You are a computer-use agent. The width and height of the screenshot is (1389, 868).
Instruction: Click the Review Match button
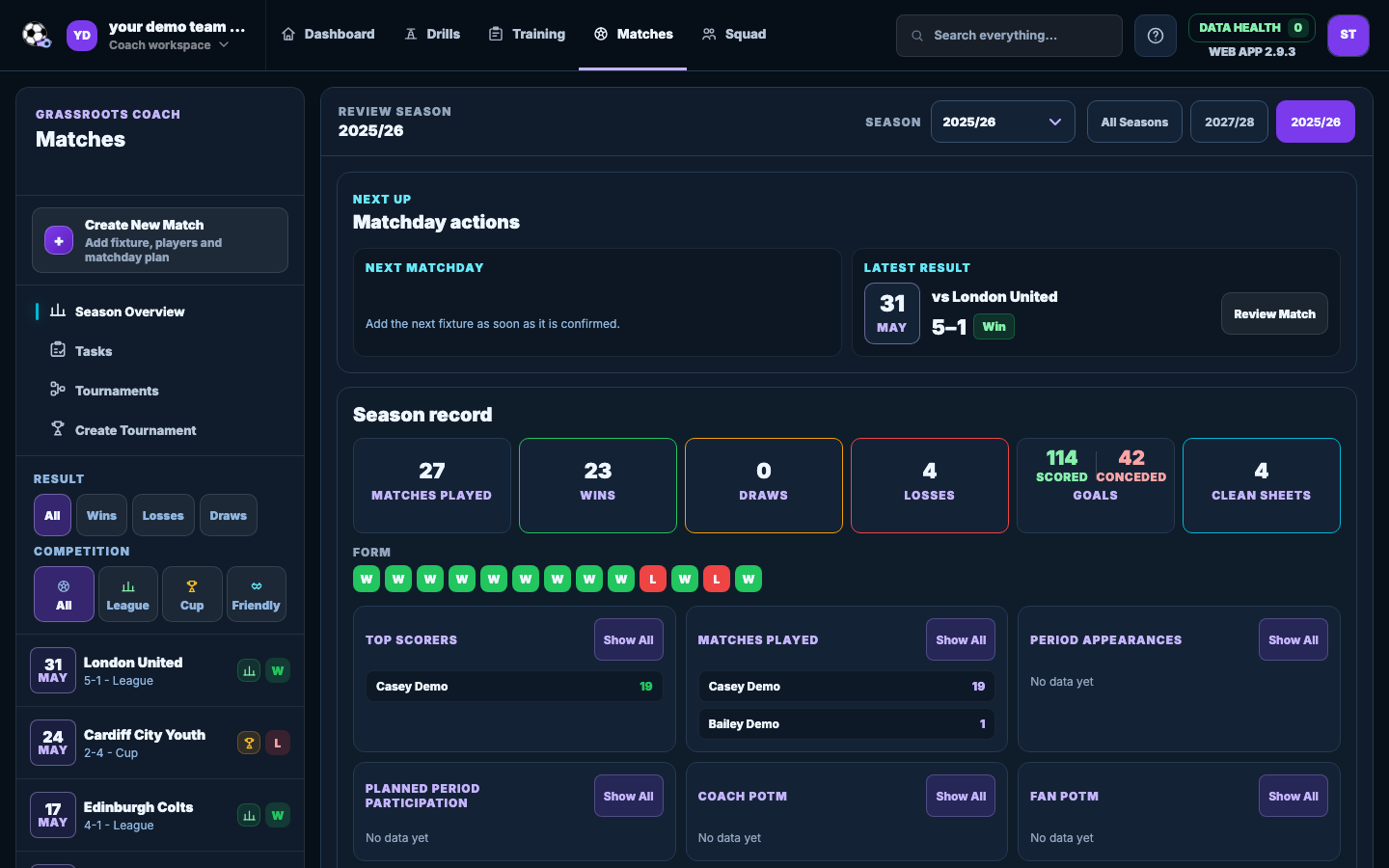click(1274, 313)
